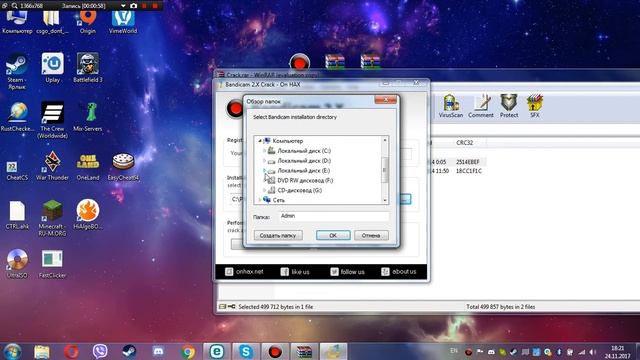Screen dimensions: 640x360
Task: Click the OK button in folder dialog
Action: point(333,236)
